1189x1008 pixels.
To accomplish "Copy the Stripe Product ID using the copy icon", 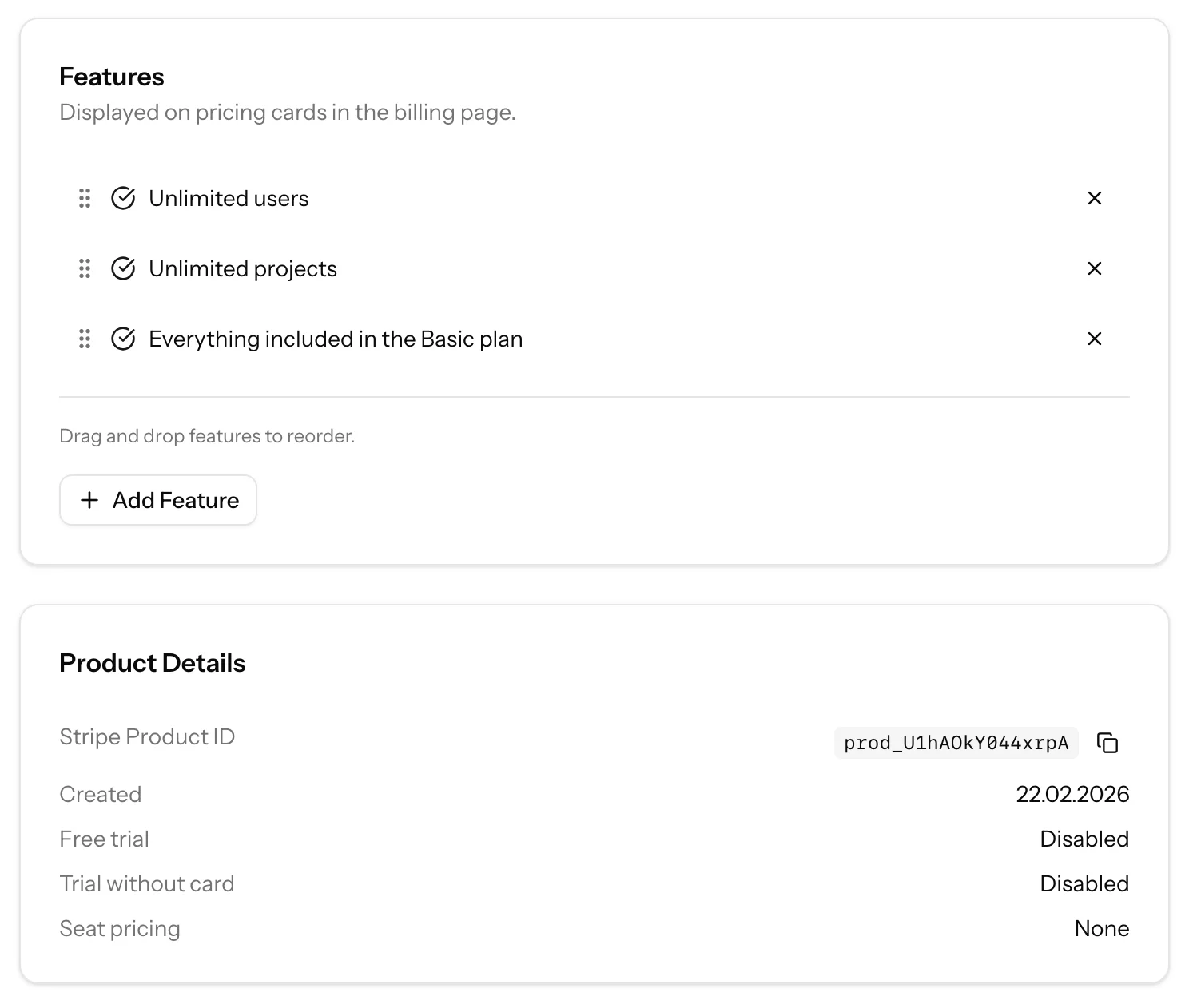I will click(x=1108, y=743).
